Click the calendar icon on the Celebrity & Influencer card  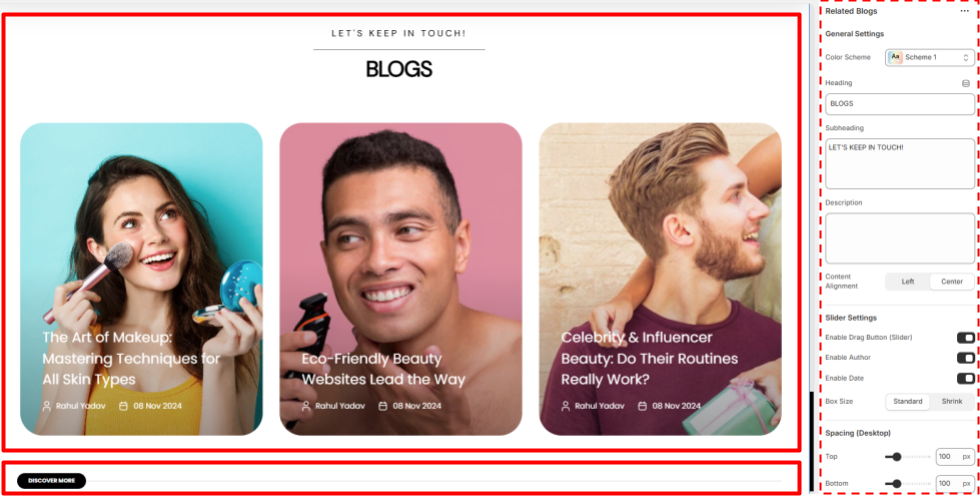pyautogui.click(x=642, y=406)
